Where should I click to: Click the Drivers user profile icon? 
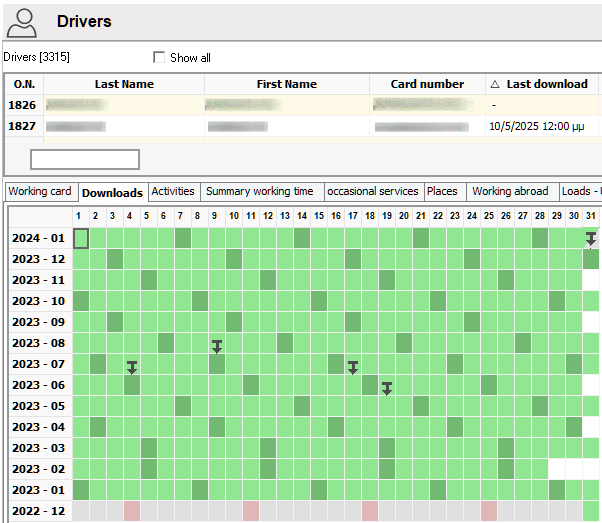click(22, 23)
